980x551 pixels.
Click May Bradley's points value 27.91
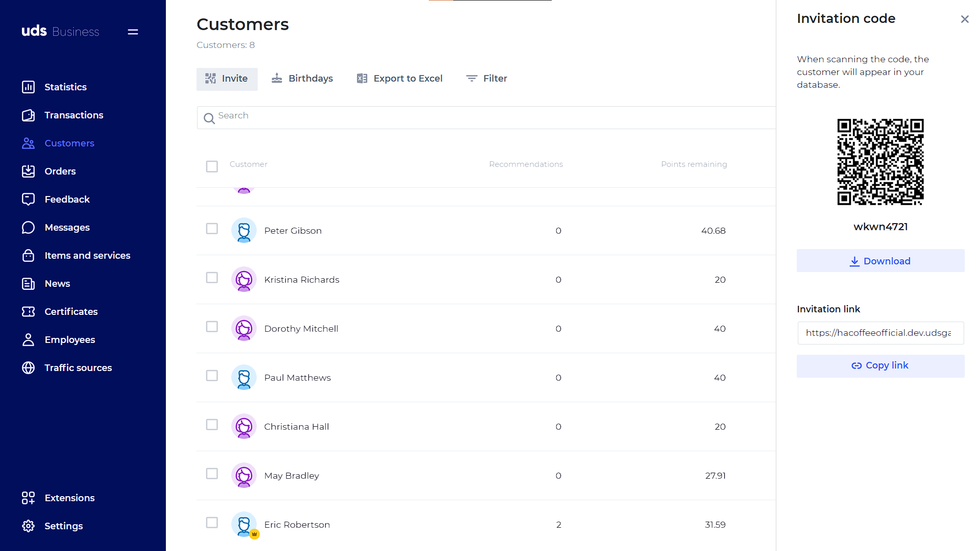point(715,475)
